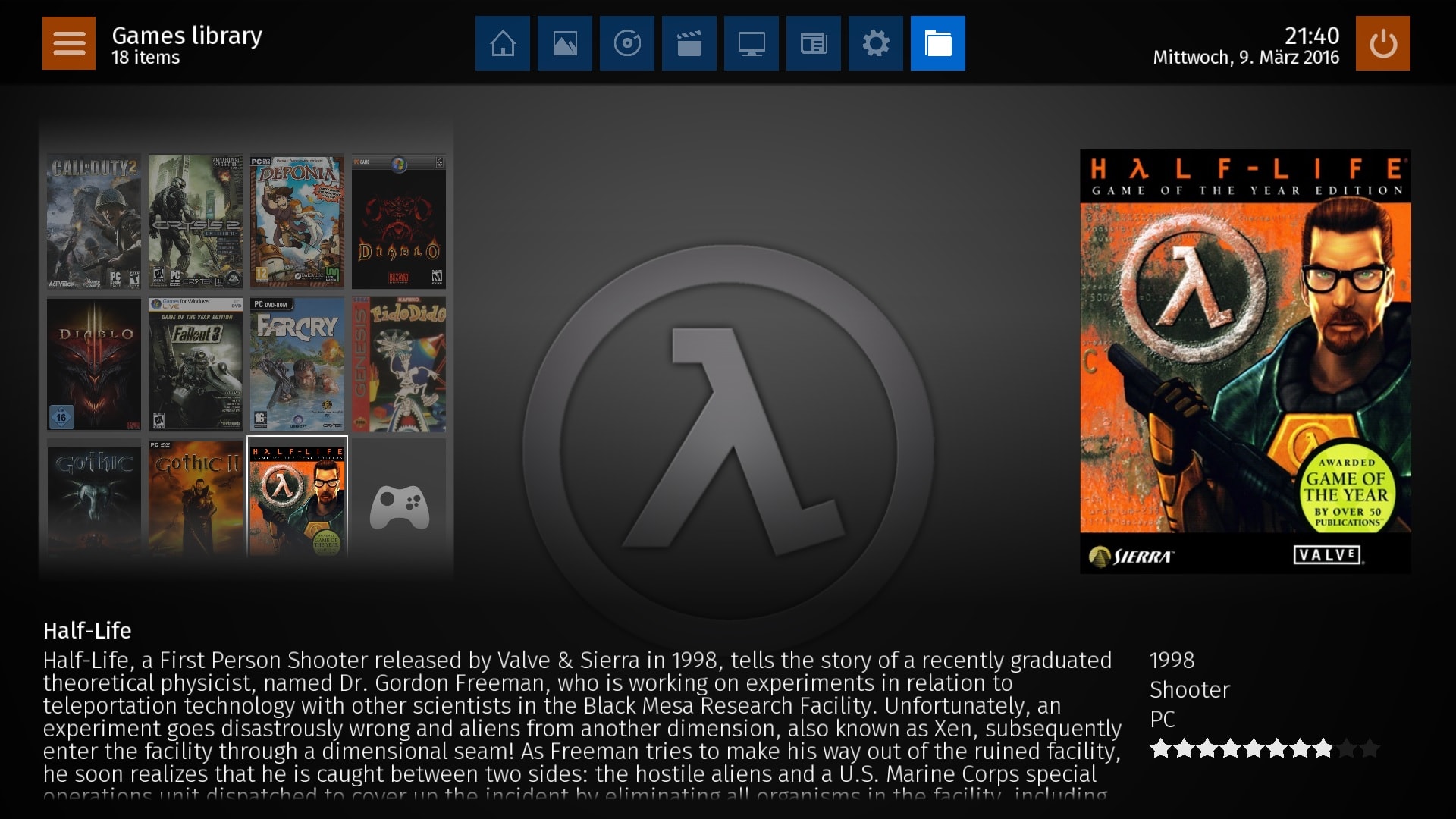Select the Call of Duty 2 cover

94,221
